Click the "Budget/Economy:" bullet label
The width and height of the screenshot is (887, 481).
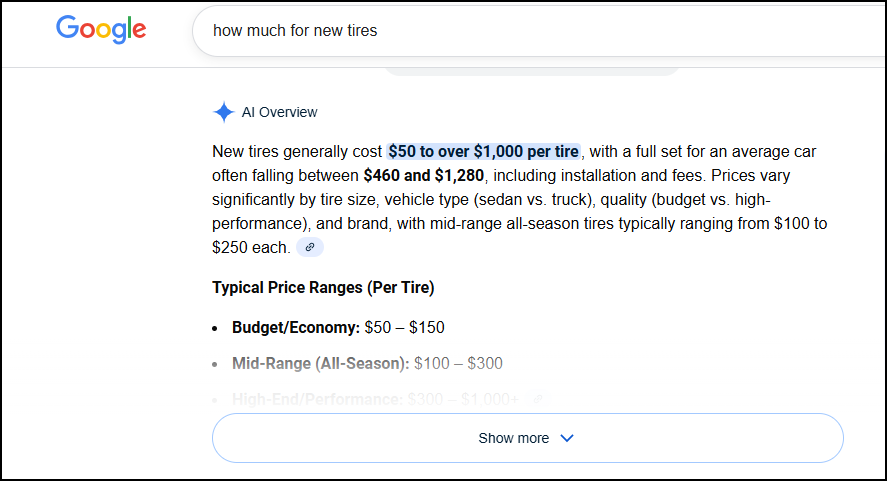296,327
